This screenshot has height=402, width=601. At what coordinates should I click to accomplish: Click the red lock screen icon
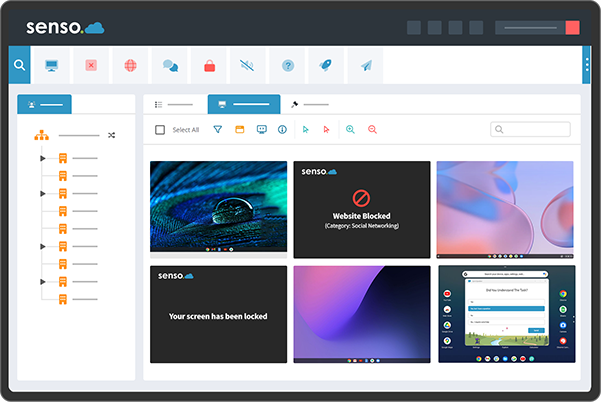tap(209, 66)
